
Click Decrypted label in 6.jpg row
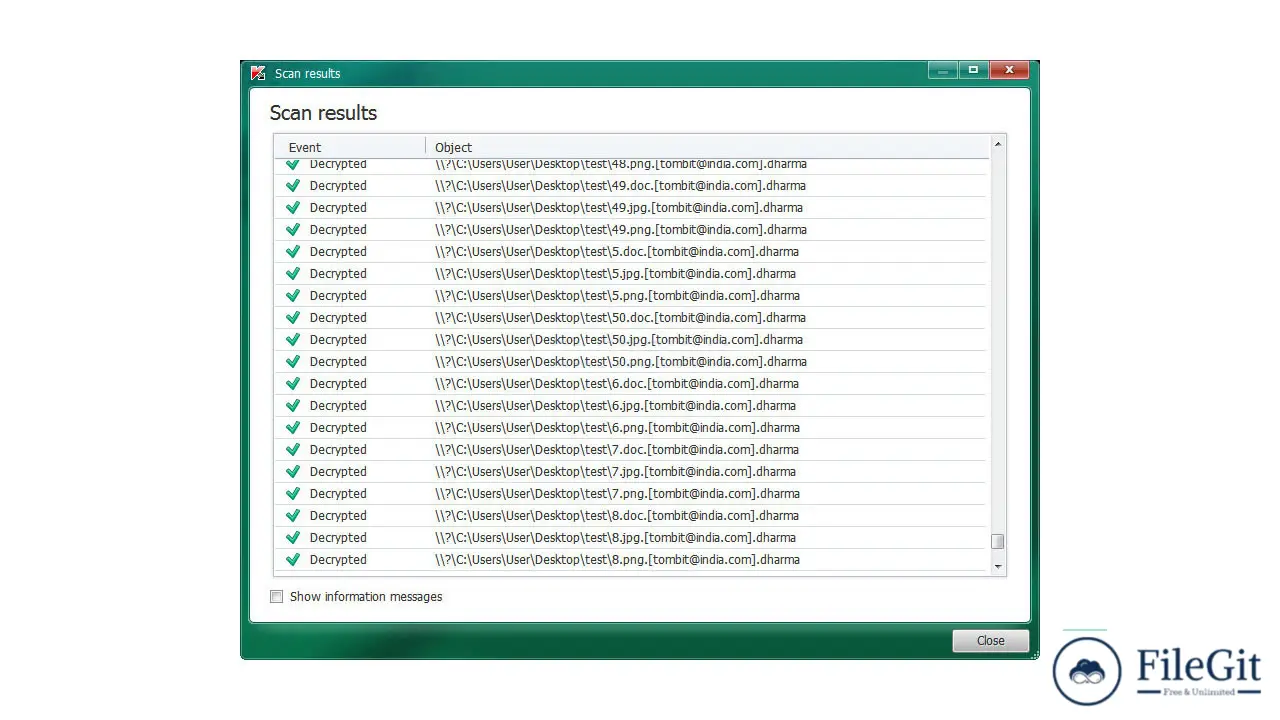click(x=338, y=405)
